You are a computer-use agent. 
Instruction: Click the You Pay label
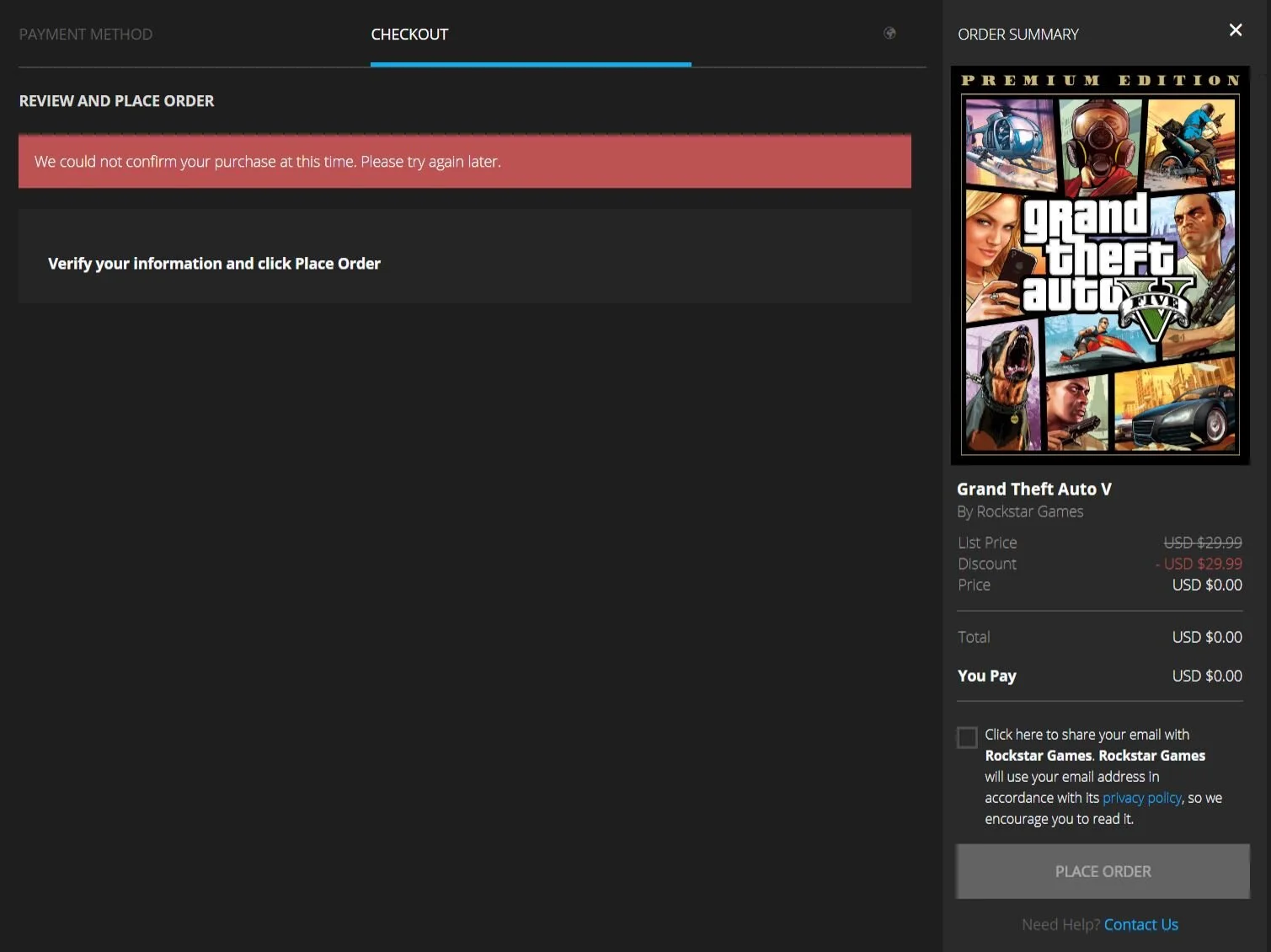tap(986, 676)
